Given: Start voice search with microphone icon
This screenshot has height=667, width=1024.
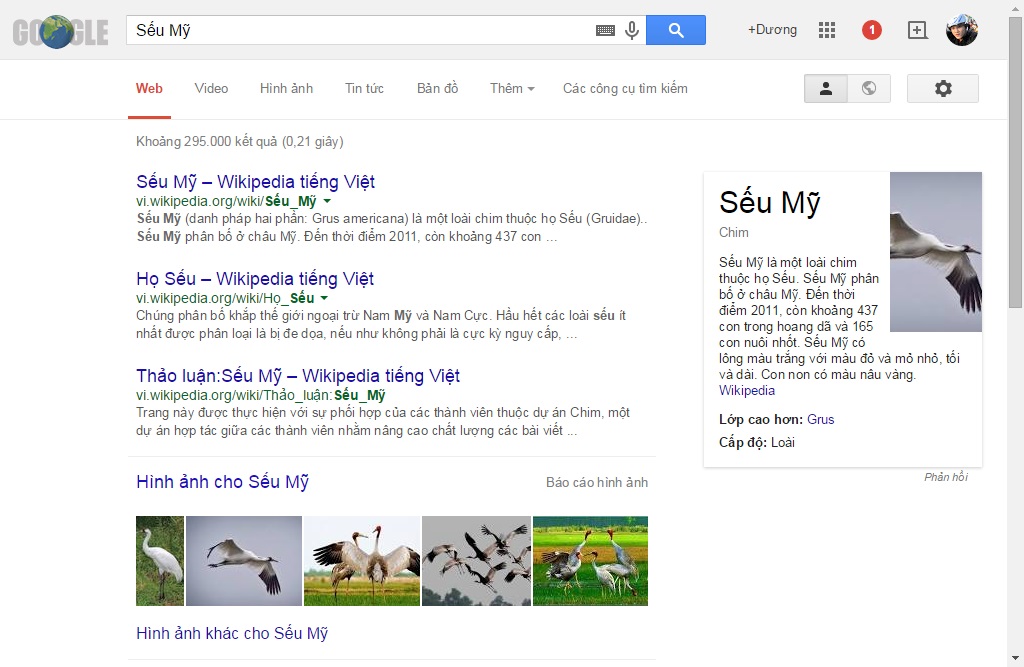Looking at the screenshot, I should [x=632, y=30].
